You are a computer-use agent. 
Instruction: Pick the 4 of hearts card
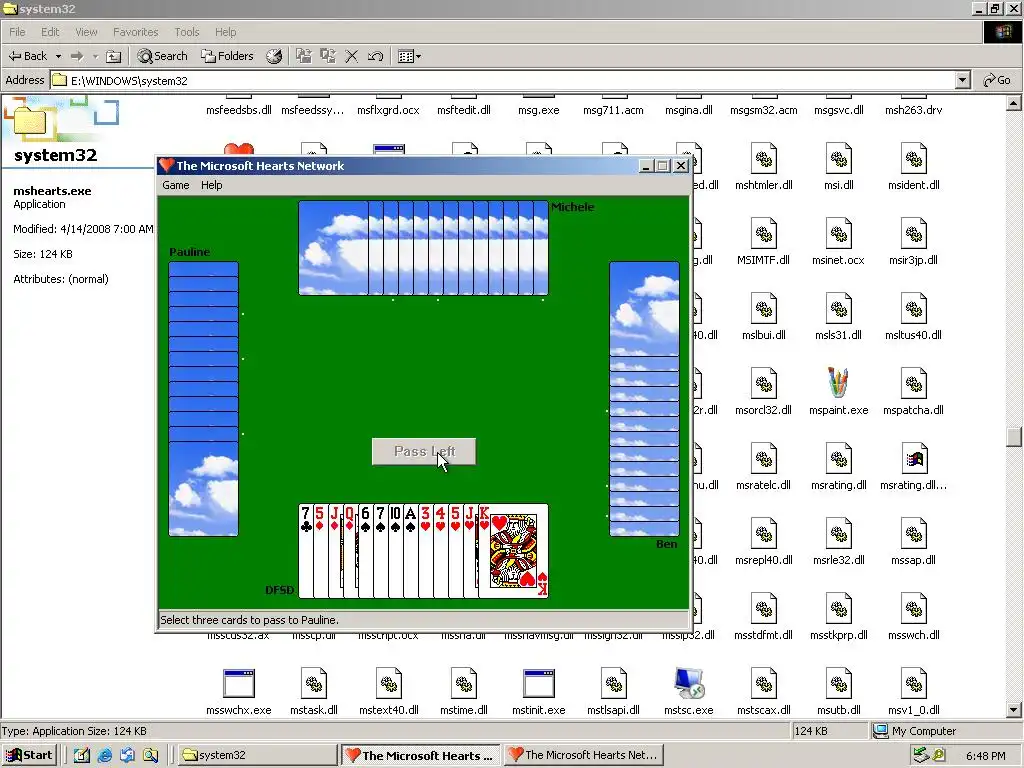pos(441,551)
